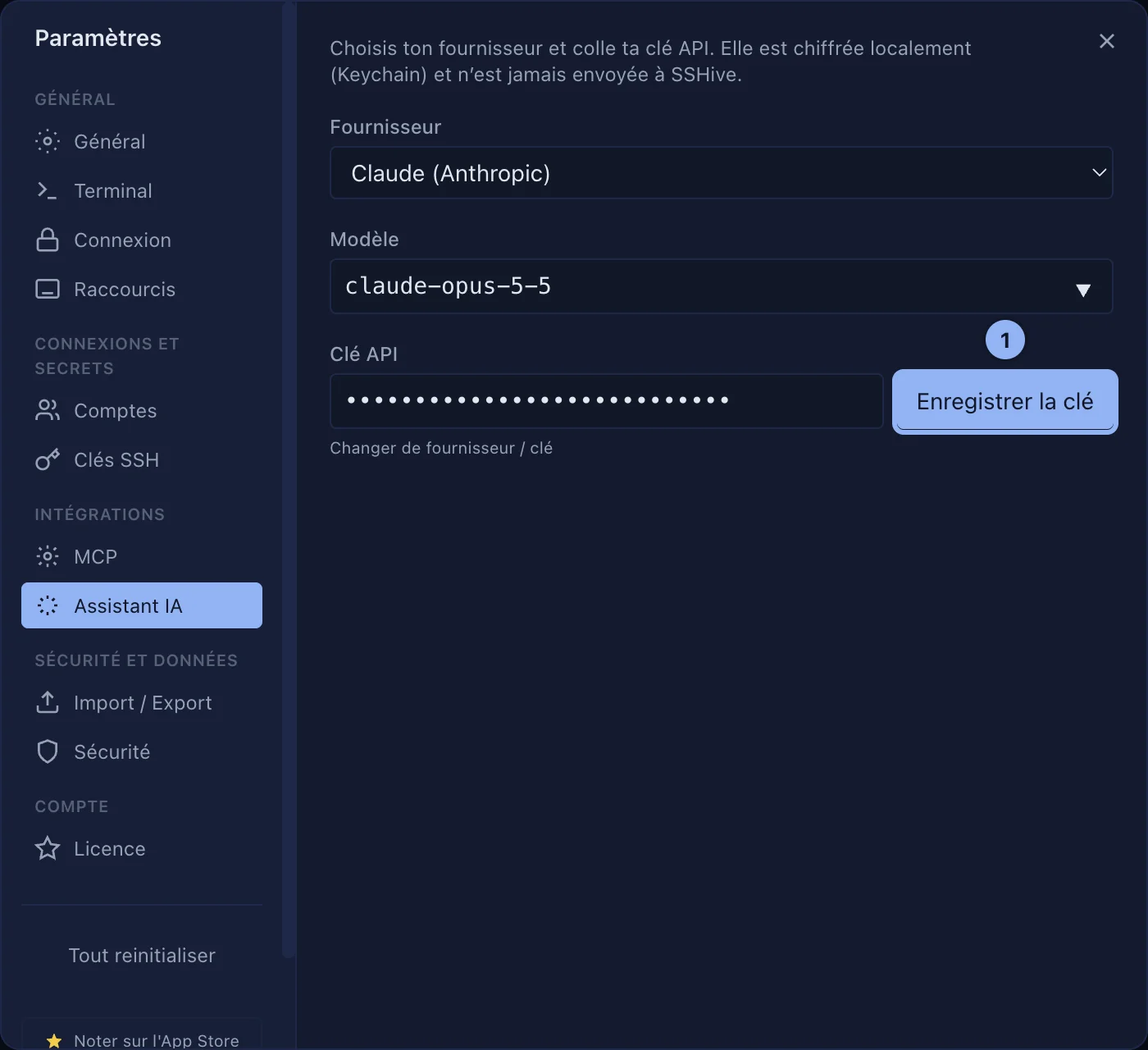Go to the Import / Export section
Image resolution: width=1148 pixels, height=1050 pixels.
[x=142, y=703]
